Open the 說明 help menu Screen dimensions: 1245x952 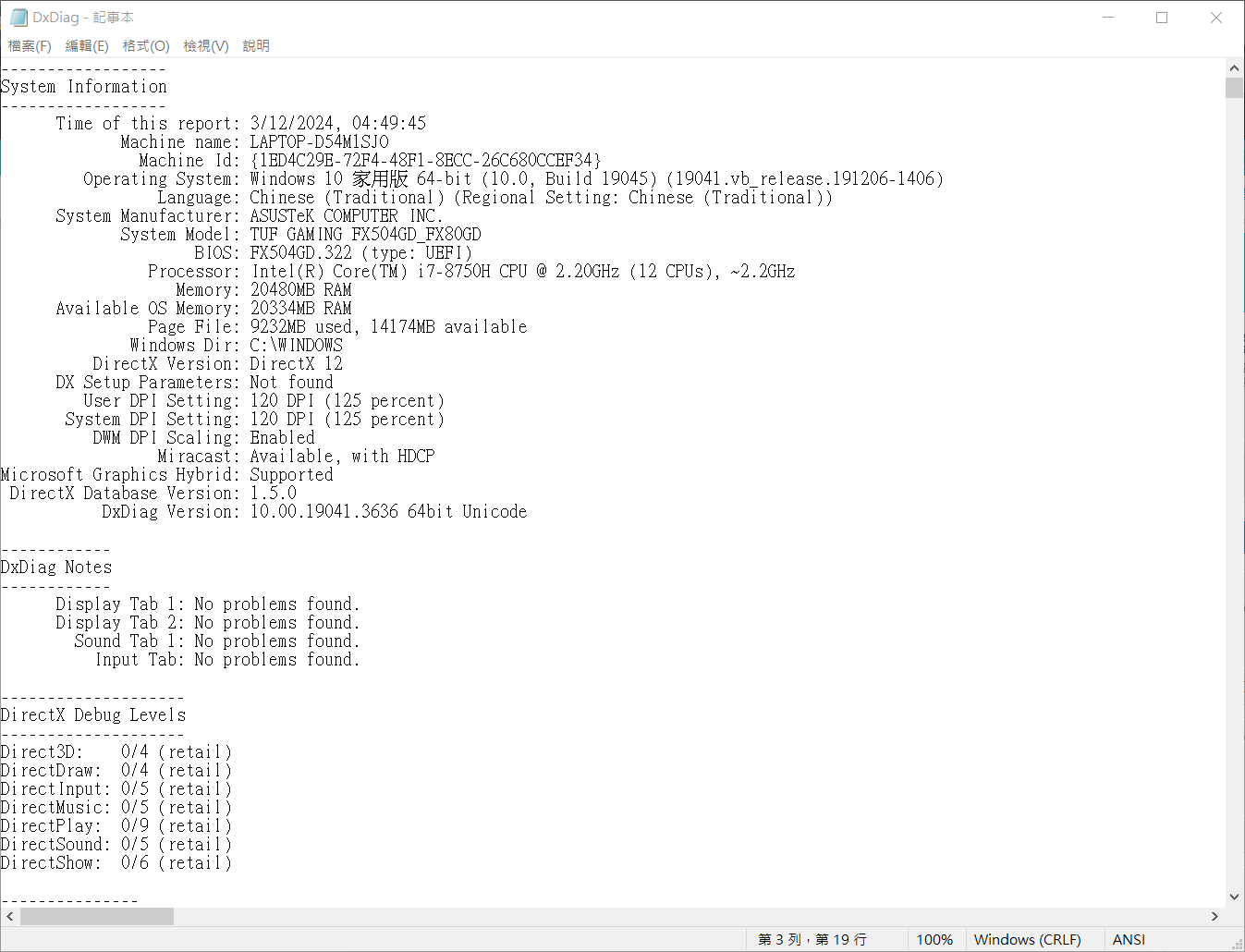click(x=256, y=46)
